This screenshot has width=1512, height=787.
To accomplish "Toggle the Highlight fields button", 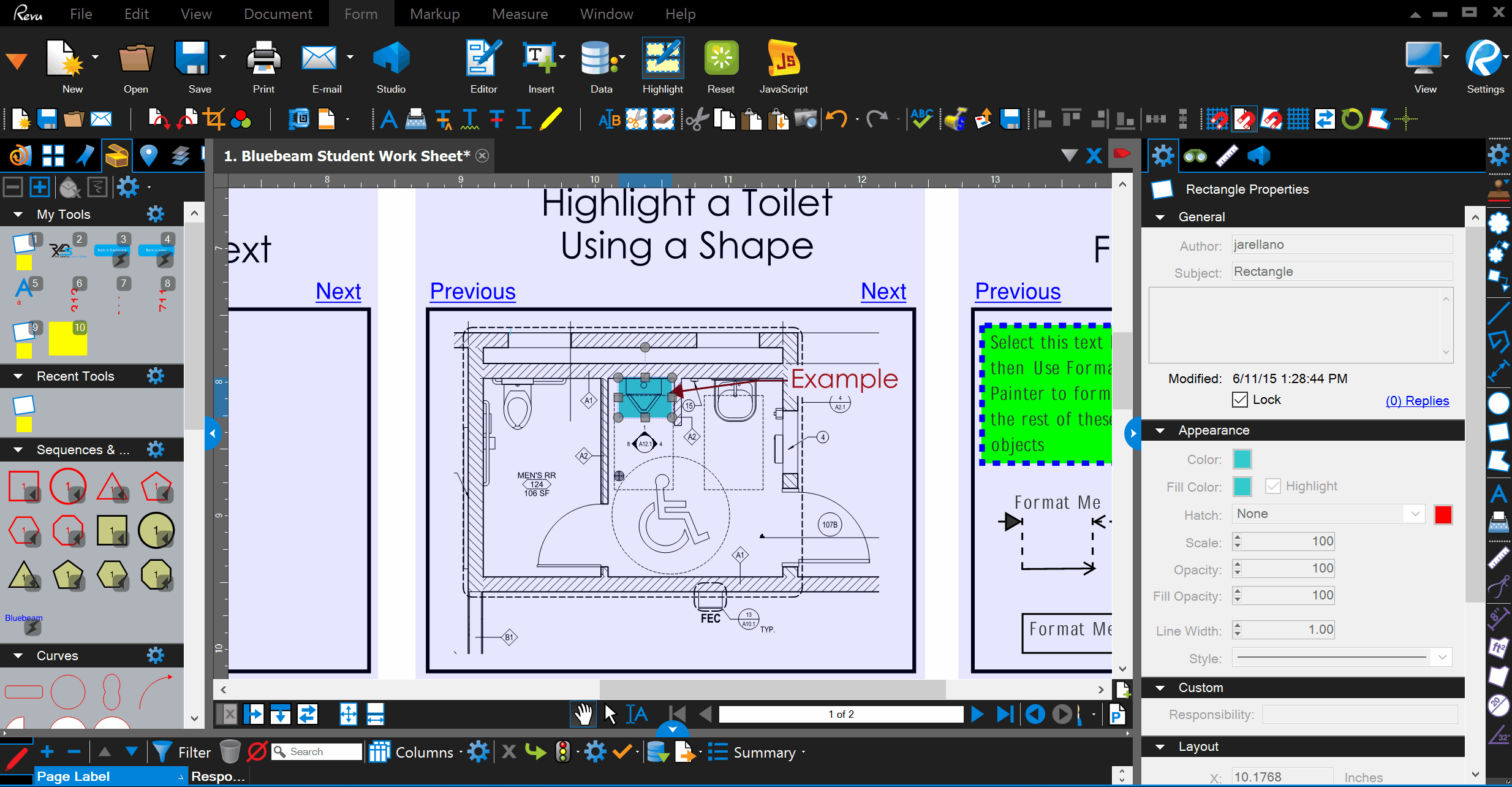I will coord(662,59).
